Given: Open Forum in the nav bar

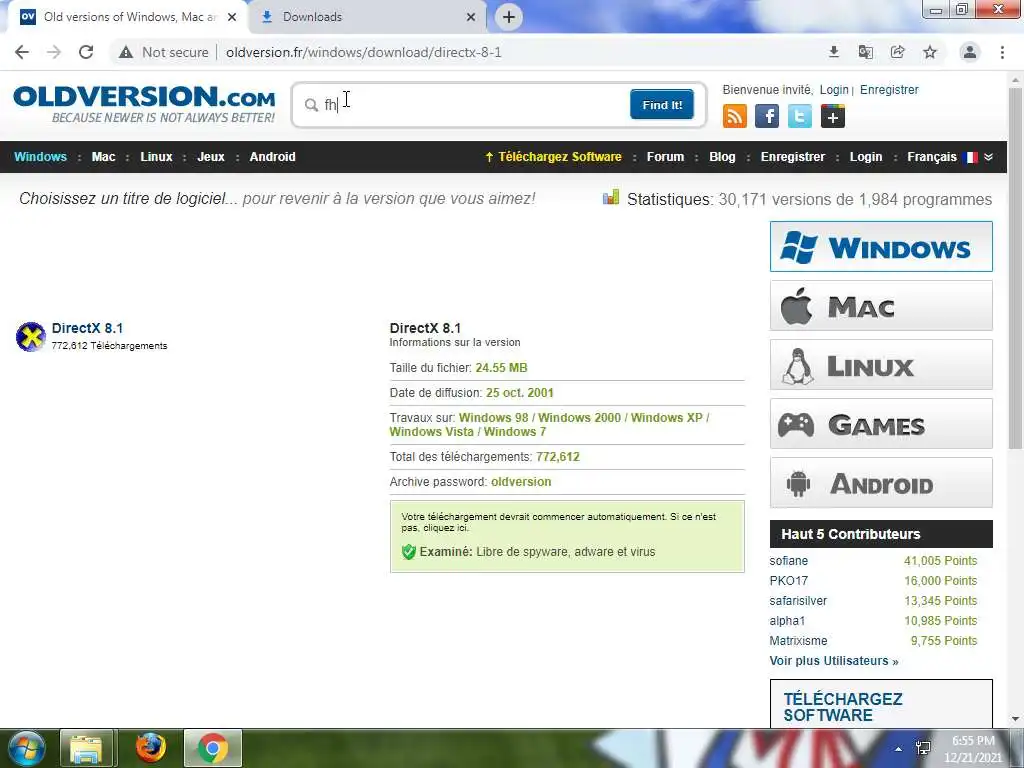Looking at the screenshot, I should tap(665, 157).
